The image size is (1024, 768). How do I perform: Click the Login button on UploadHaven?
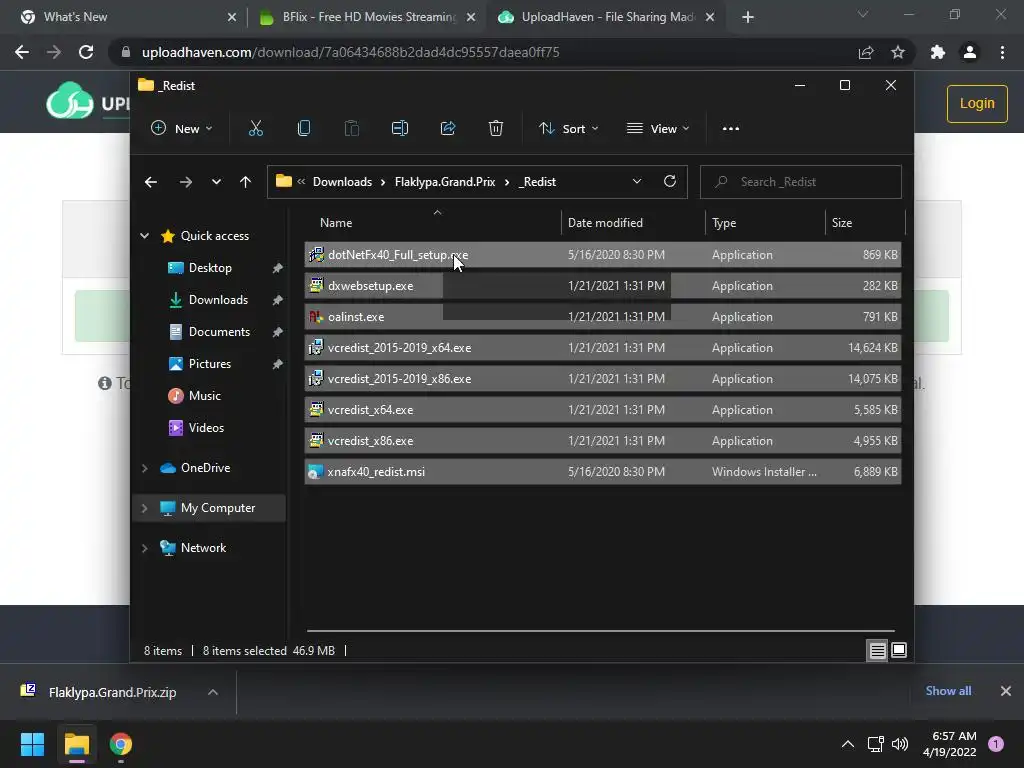(x=977, y=104)
